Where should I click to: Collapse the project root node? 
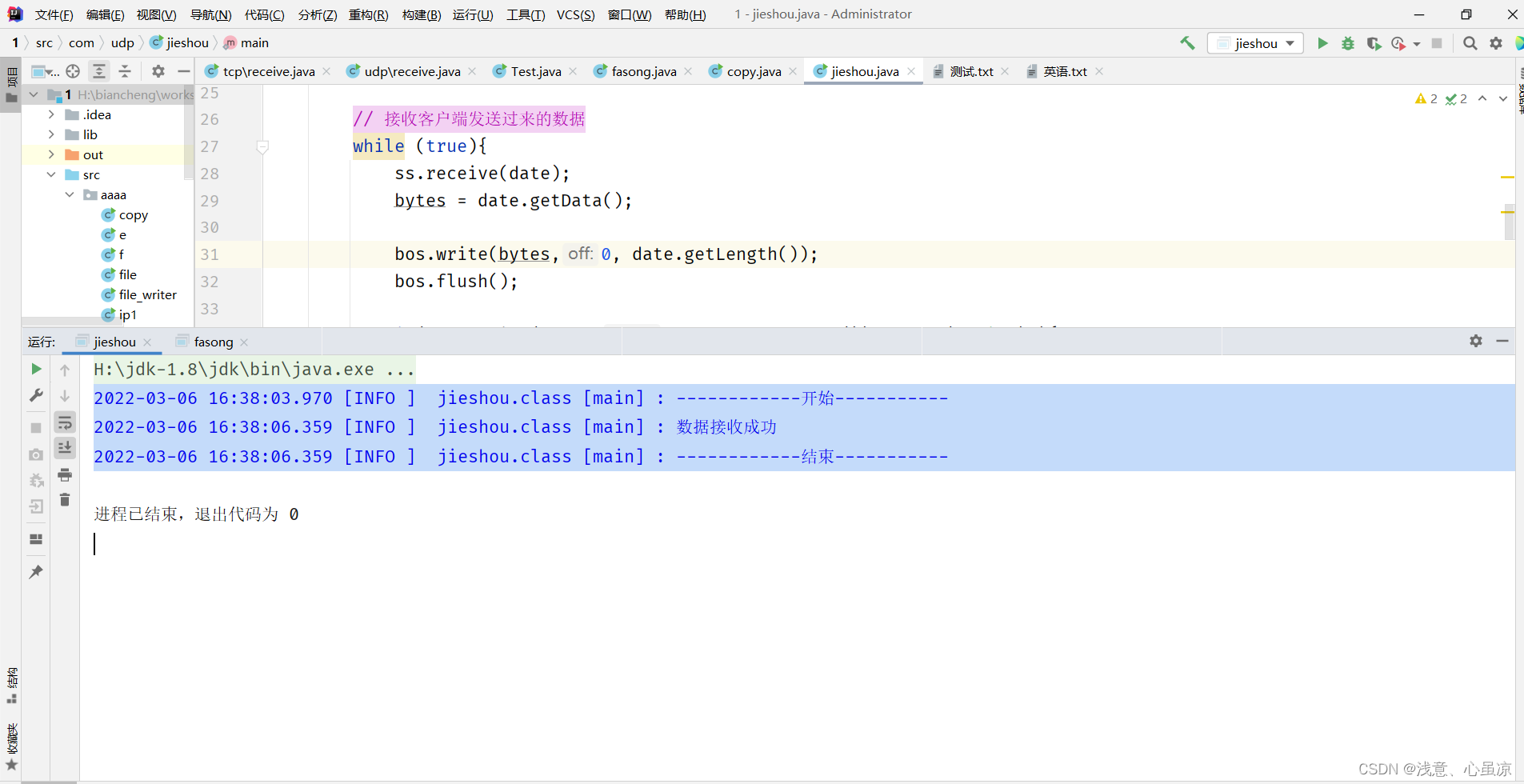(34, 94)
